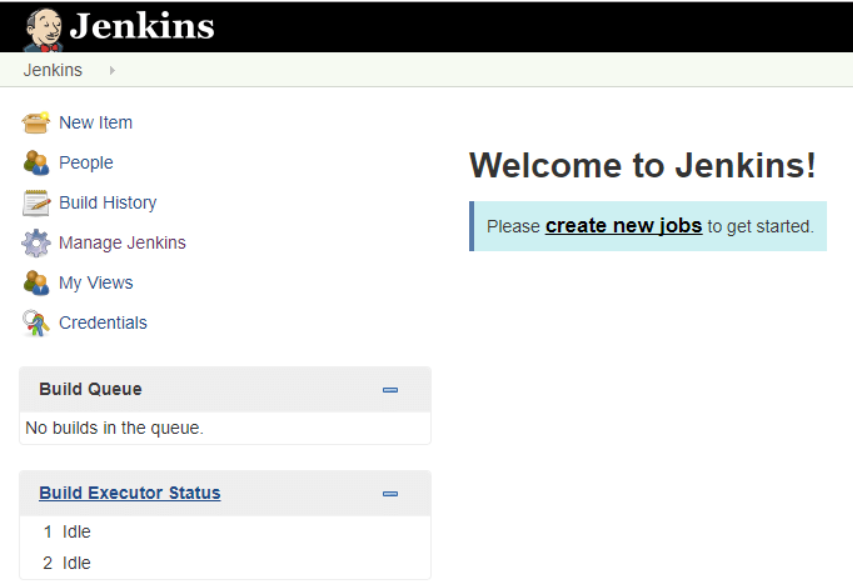Expand the breadcrumb arrow next to Jenkins

pos(110,70)
